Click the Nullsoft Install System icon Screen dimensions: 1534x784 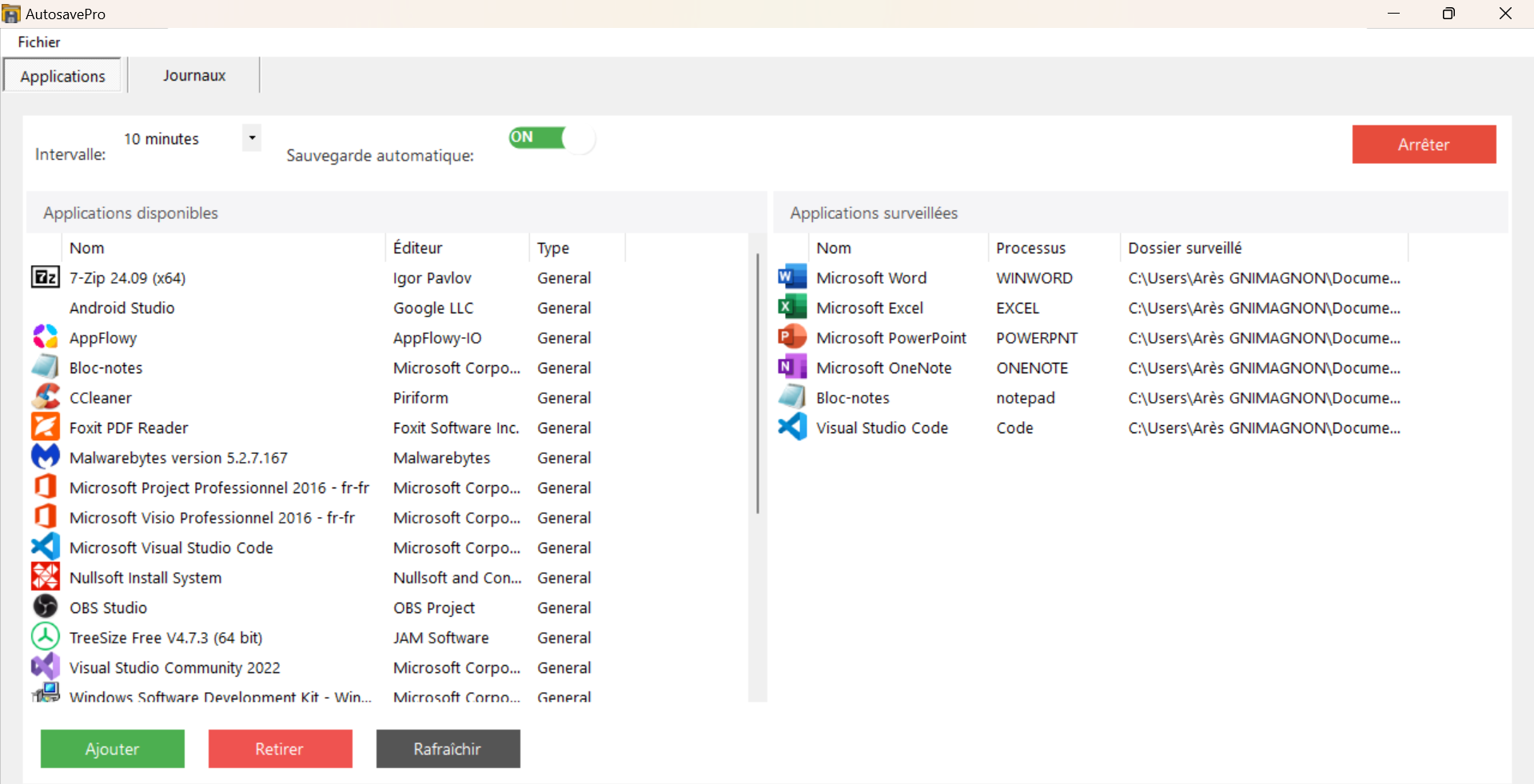[x=46, y=577]
